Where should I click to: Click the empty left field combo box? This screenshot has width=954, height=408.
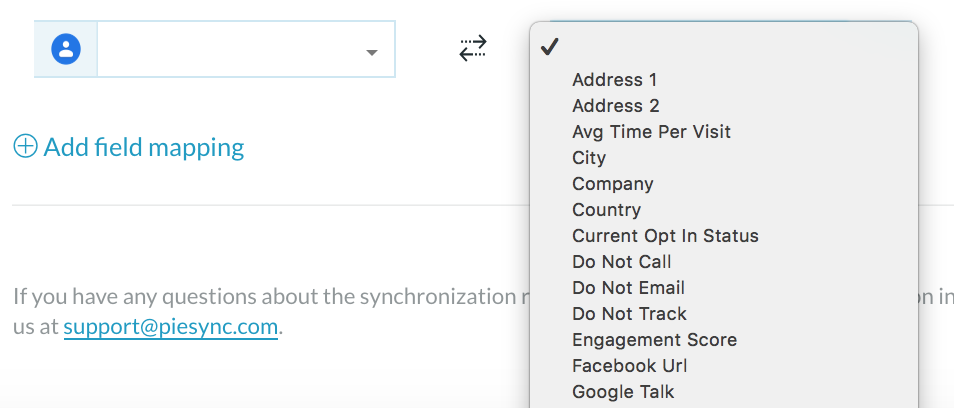(x=246, y=49)
